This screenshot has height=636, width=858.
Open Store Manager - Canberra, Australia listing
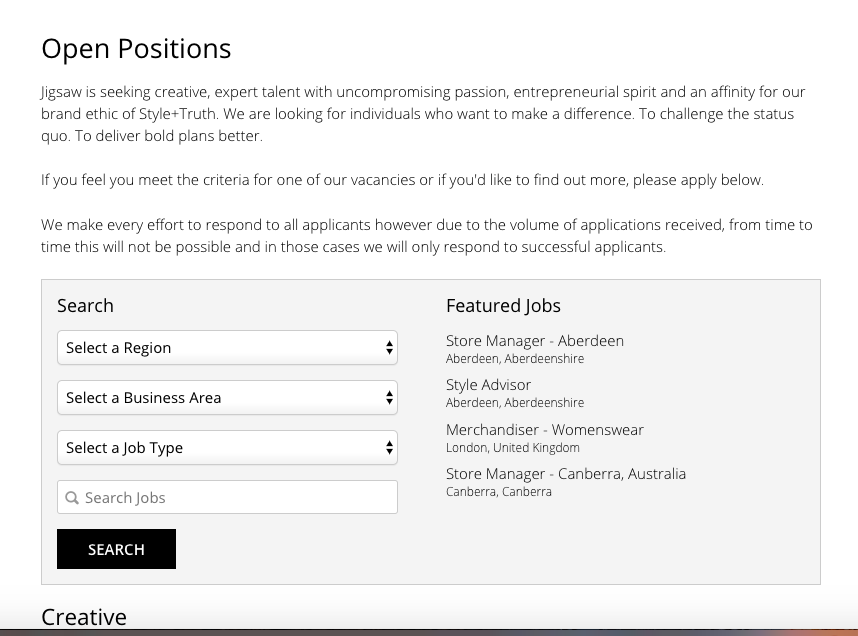pos(566,474)
